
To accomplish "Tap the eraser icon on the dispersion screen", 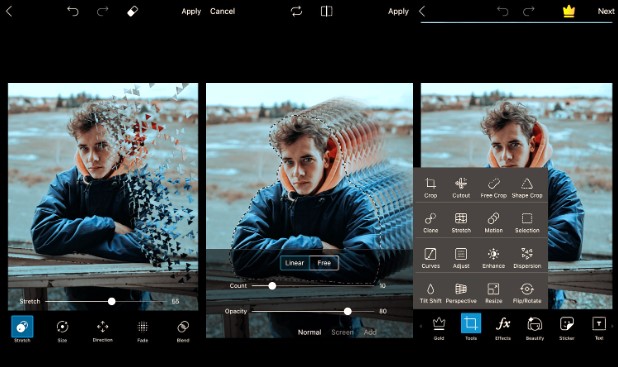I will tap(132, 11).
